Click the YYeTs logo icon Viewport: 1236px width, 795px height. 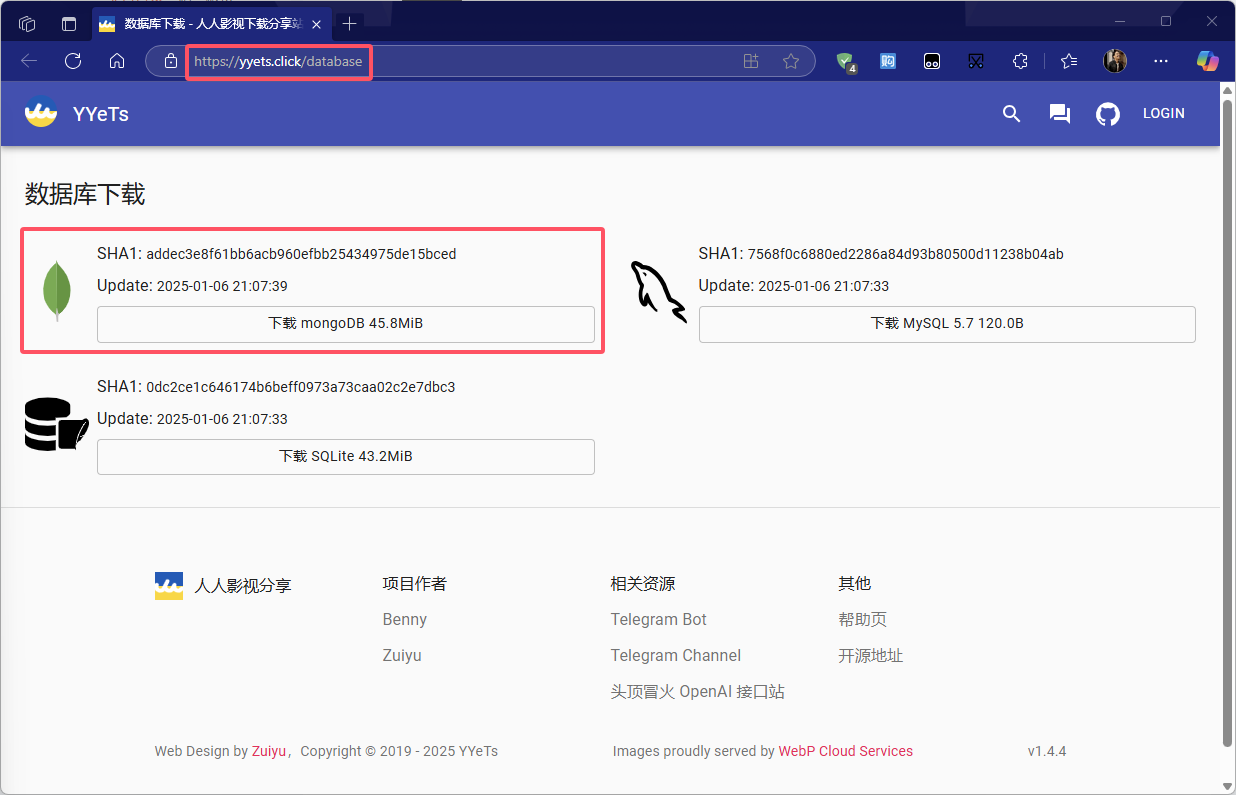[41, 113]
